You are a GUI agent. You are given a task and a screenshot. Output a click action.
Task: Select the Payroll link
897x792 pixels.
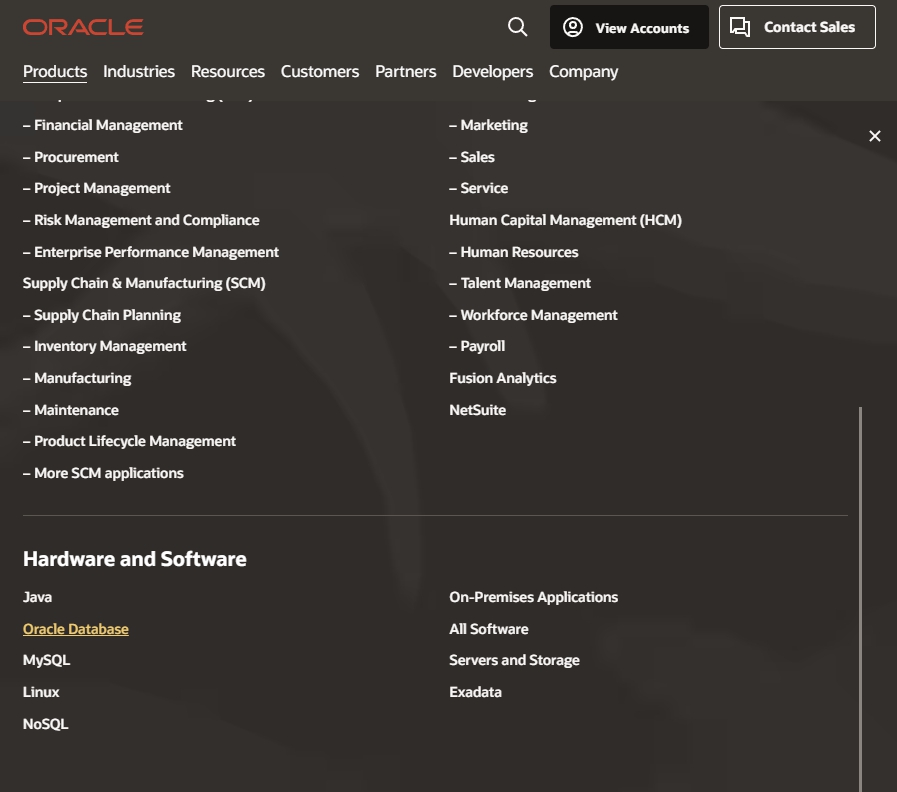477,346
